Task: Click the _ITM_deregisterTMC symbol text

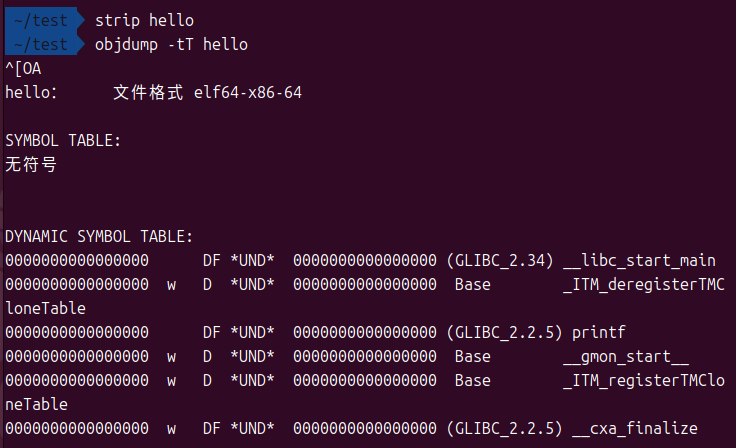Action: 643,285
